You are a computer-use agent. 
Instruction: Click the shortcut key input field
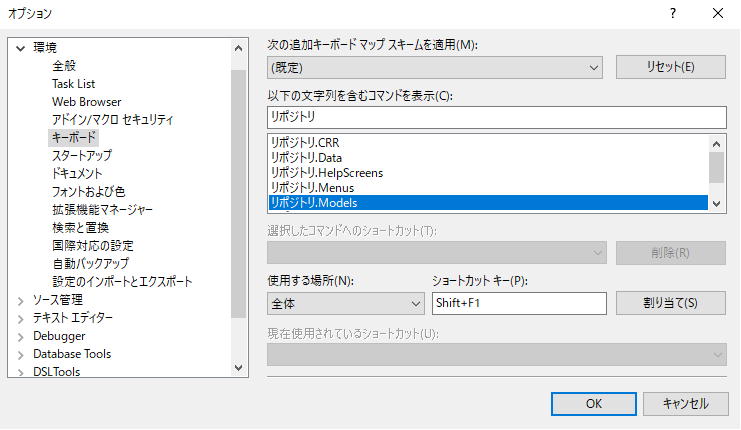click(x=519, y=303)
